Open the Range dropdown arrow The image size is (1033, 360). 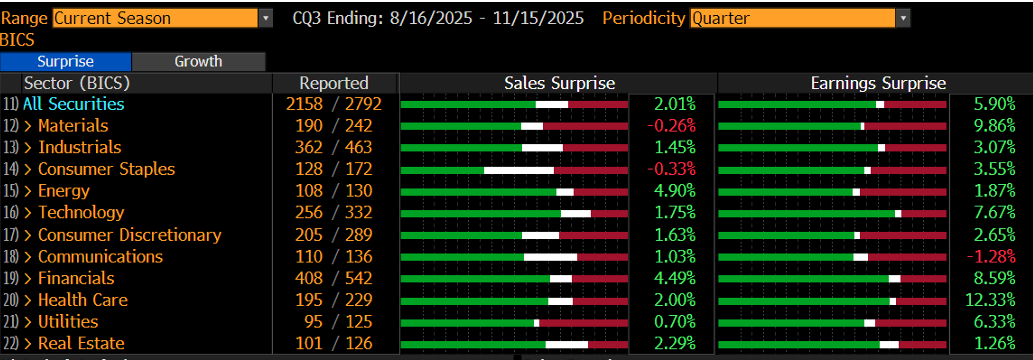[x=265, y=18]
